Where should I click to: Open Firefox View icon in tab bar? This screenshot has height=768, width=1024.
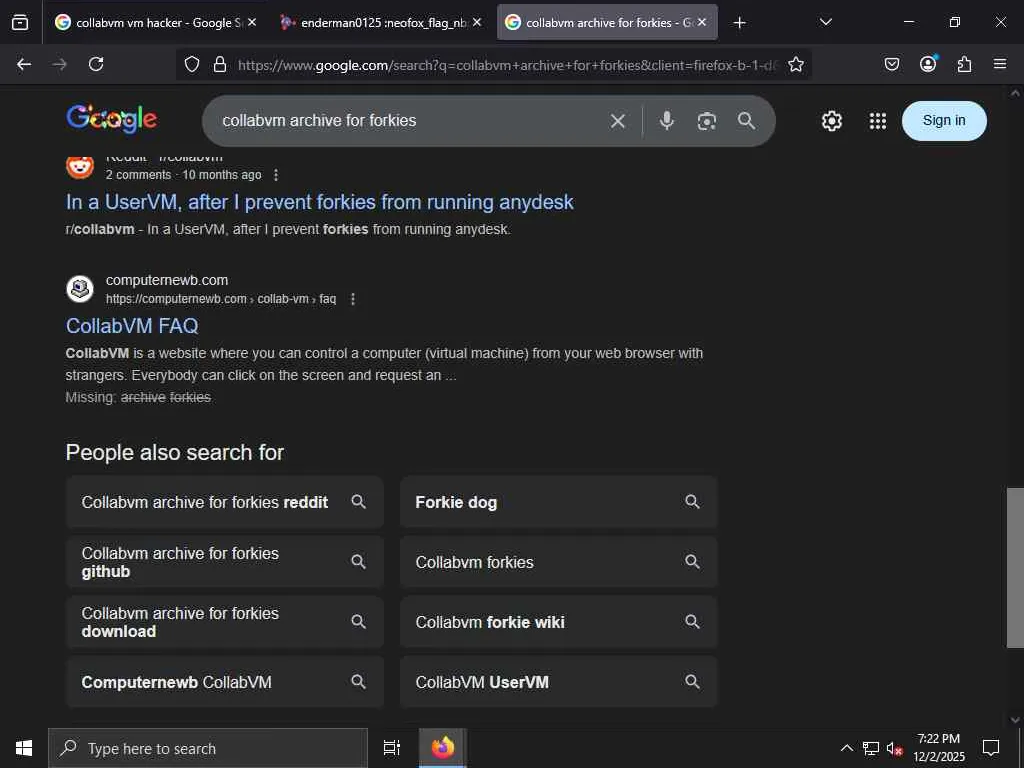point(20,22)
